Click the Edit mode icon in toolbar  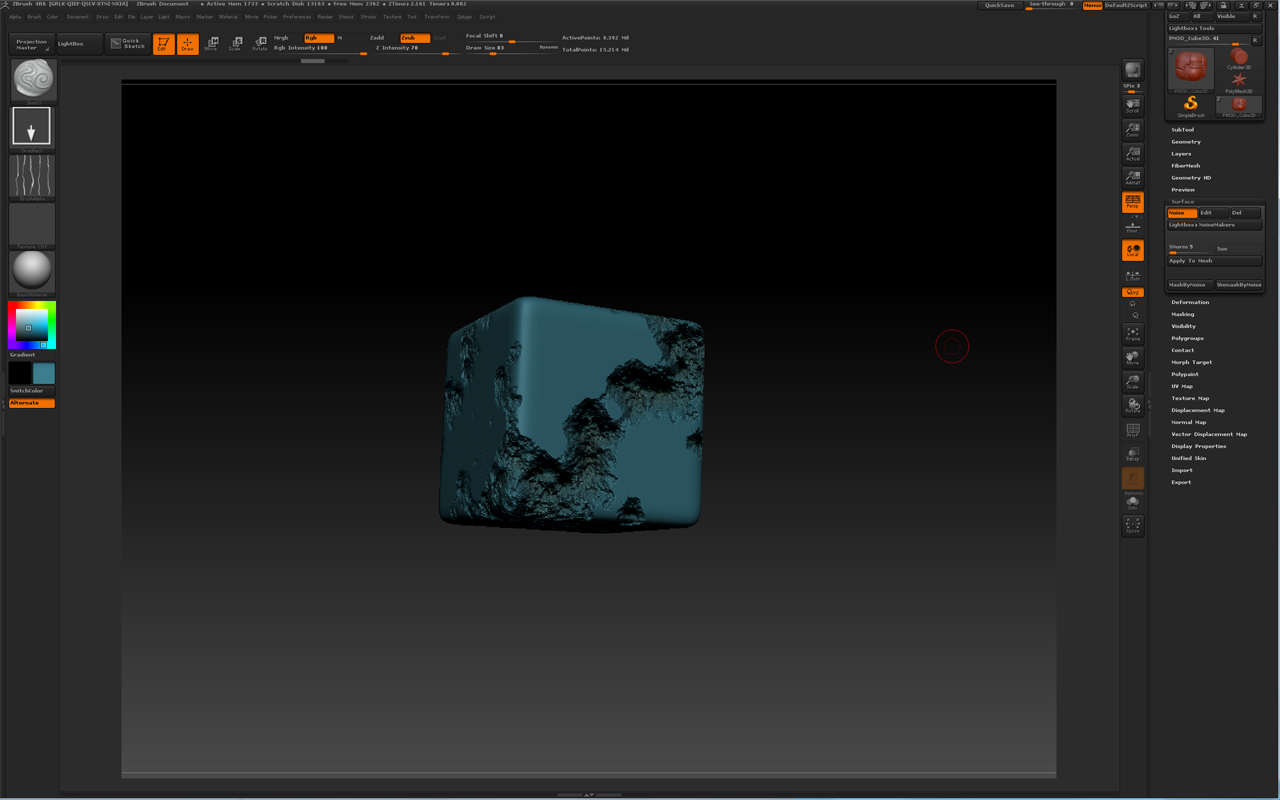tap(163, 44)
